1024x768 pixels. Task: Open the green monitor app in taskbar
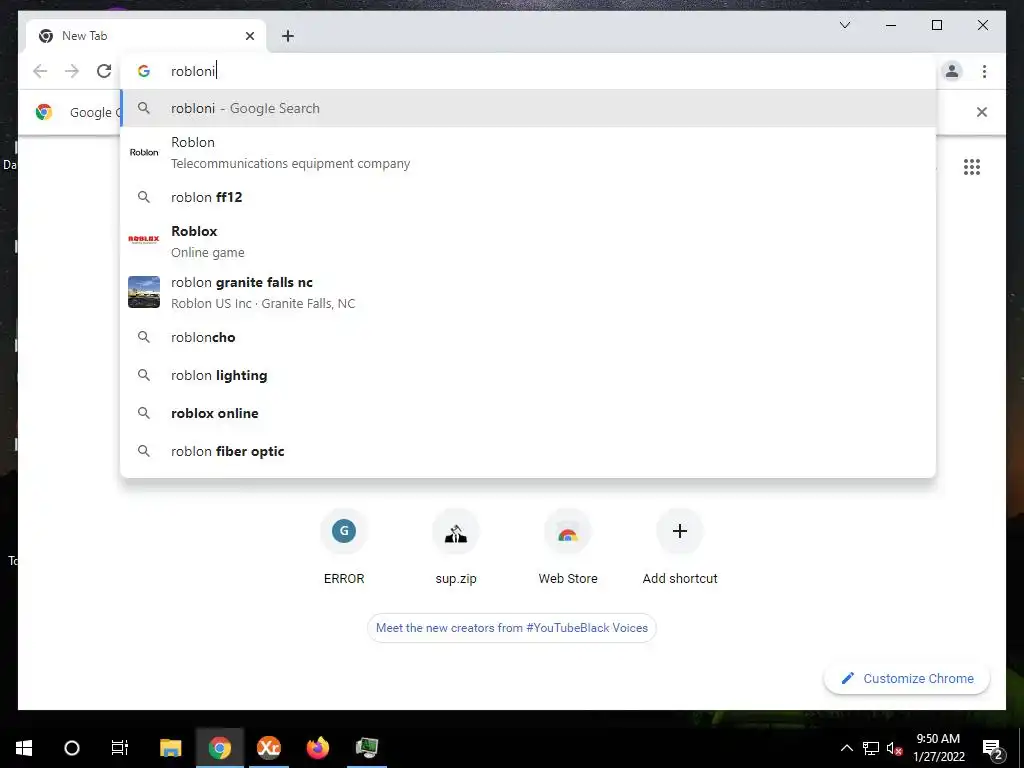367,748
